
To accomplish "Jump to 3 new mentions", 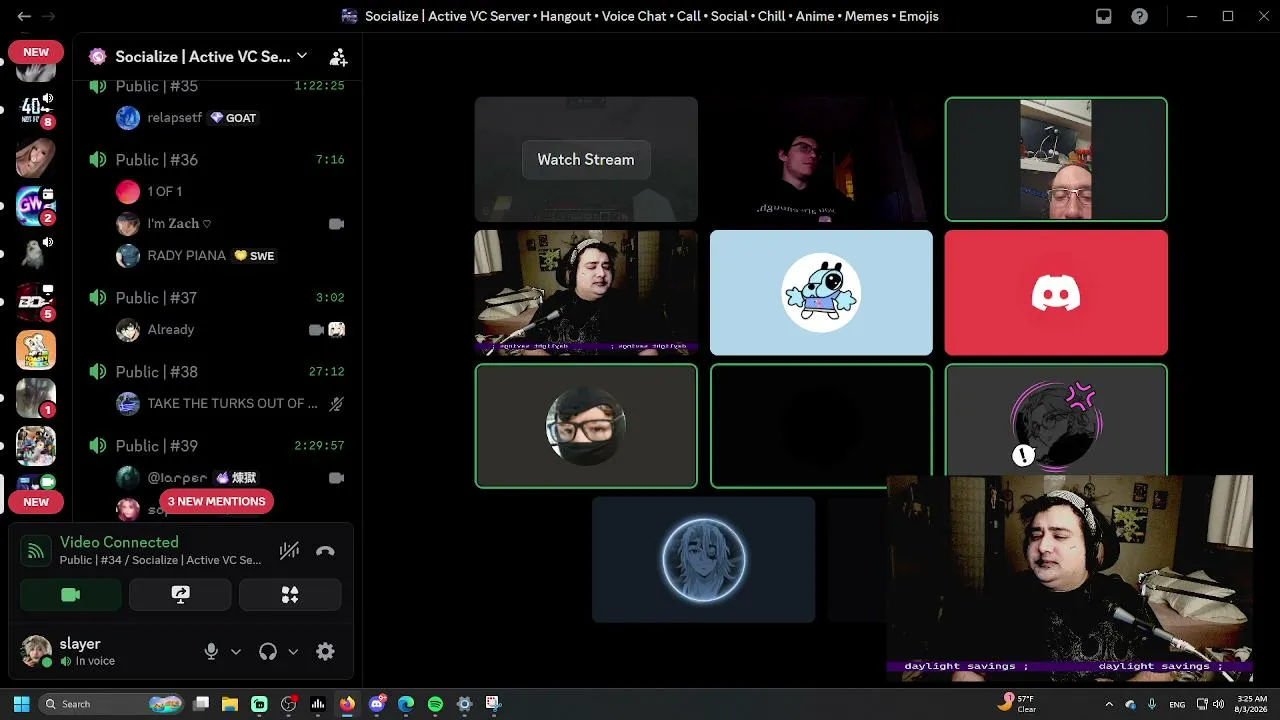I will pyautogui.click(x=216, y=502).
